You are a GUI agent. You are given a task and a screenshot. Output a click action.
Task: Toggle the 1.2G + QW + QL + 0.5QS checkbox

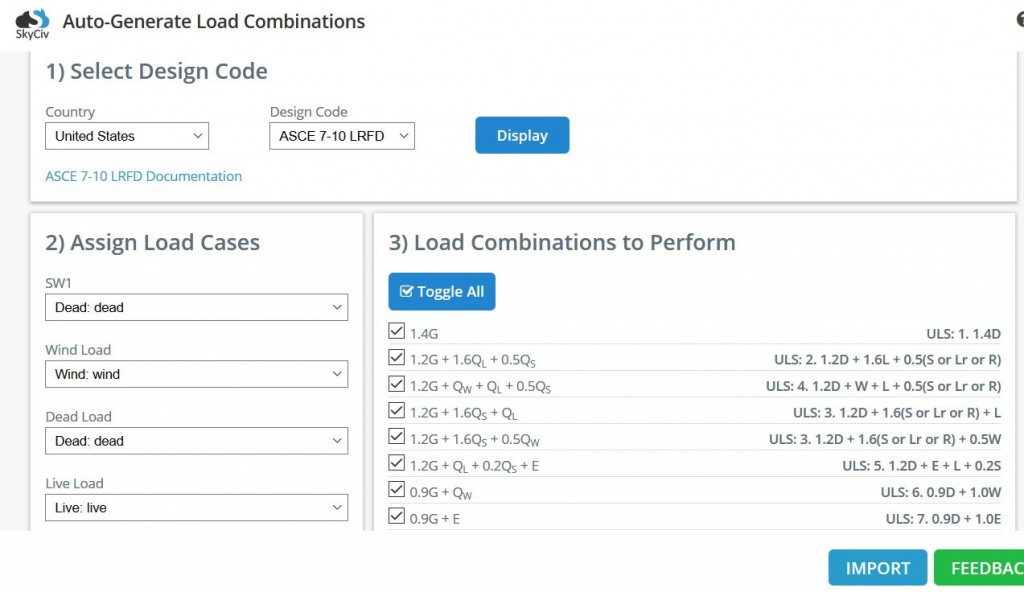397,385
